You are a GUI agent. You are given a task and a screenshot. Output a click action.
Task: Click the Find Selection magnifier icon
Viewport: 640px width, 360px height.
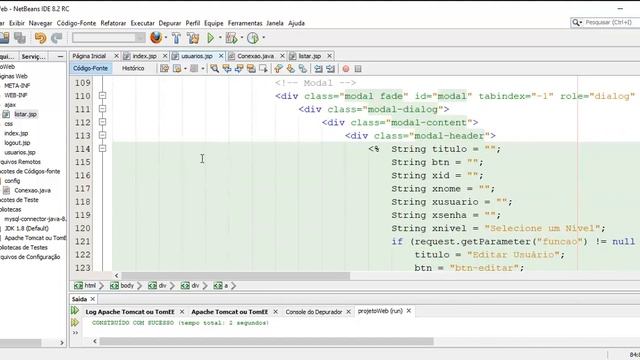coord(214,69)
